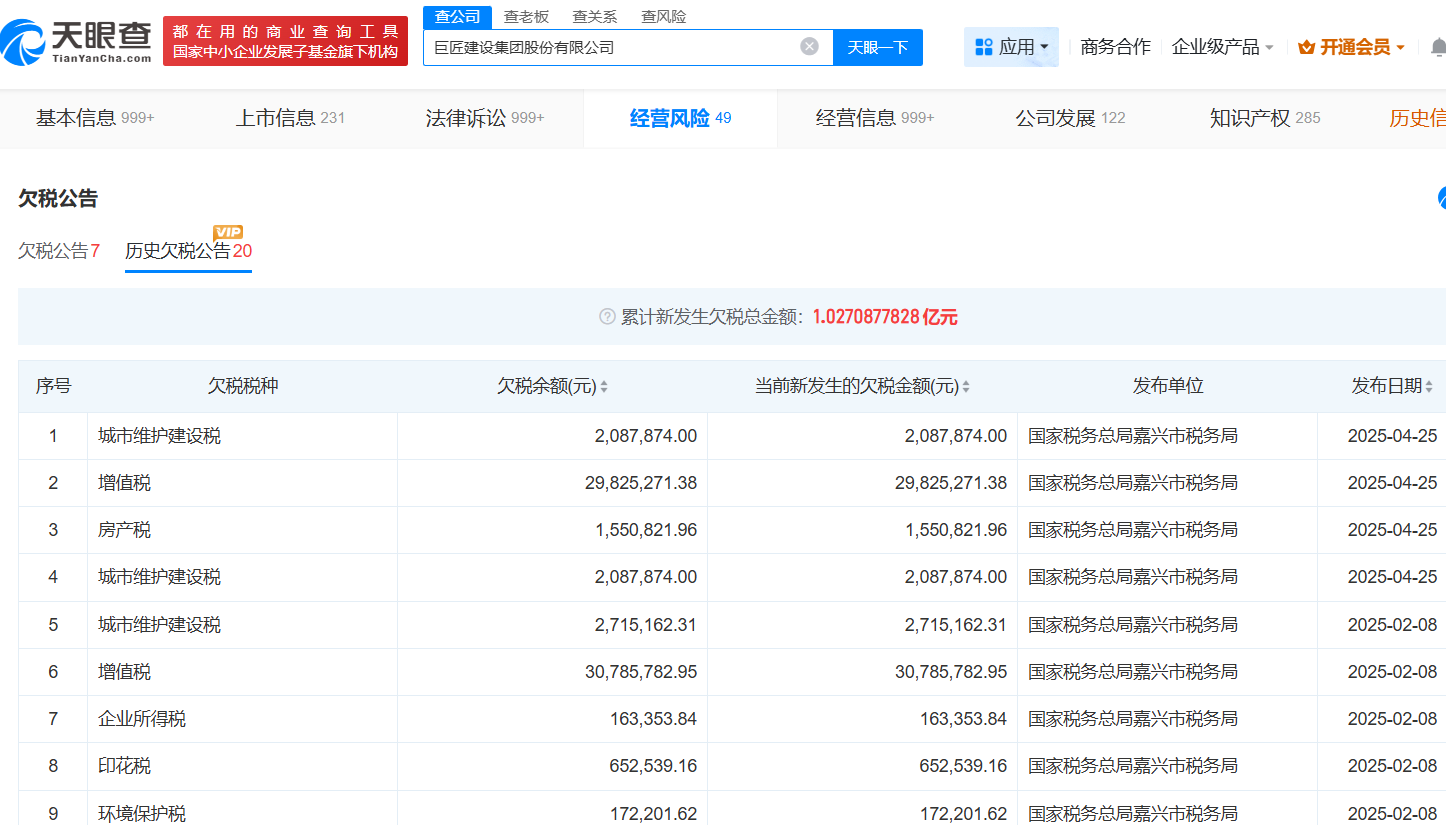This screenshot has width=1446, height=825.
Task: Click the red promotional banner
Action: point(285,41)
